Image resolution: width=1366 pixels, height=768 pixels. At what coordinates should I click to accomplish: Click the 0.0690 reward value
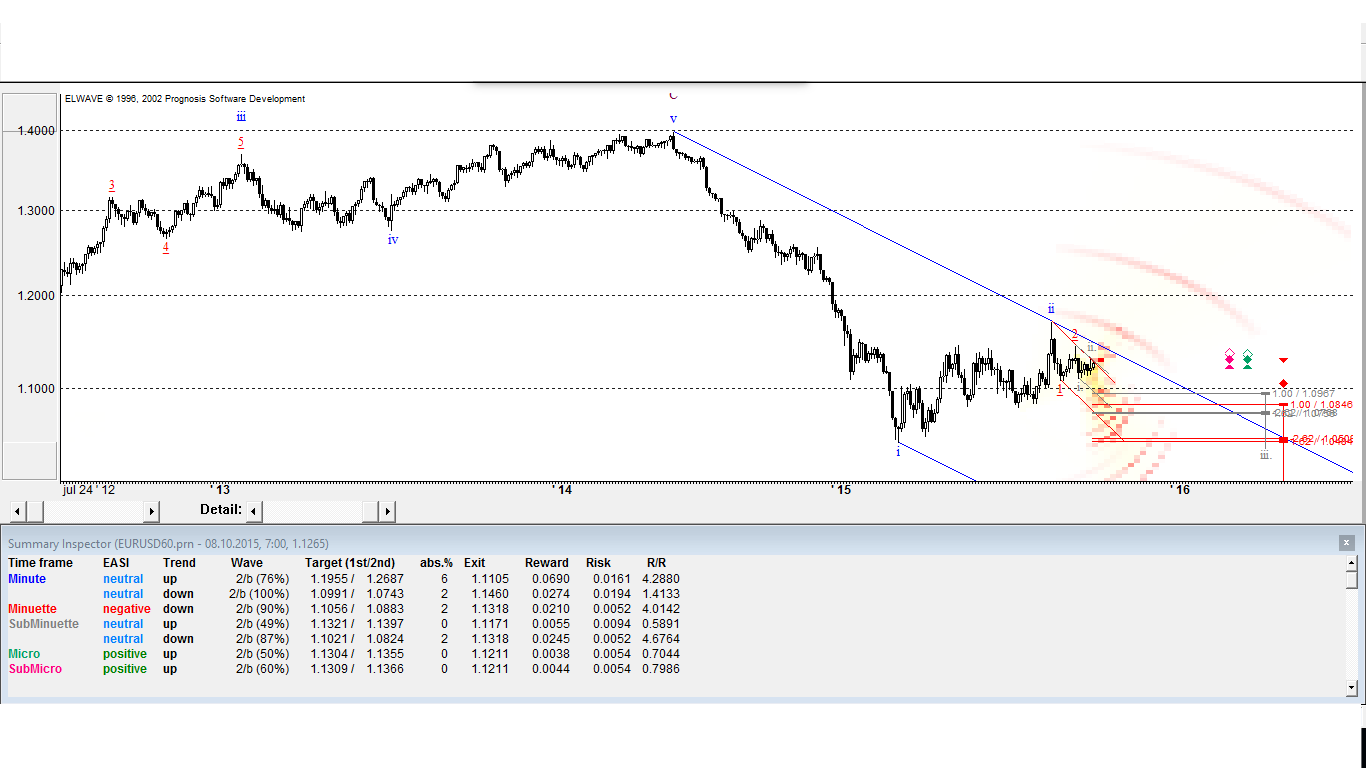click(x=550, y=579)
